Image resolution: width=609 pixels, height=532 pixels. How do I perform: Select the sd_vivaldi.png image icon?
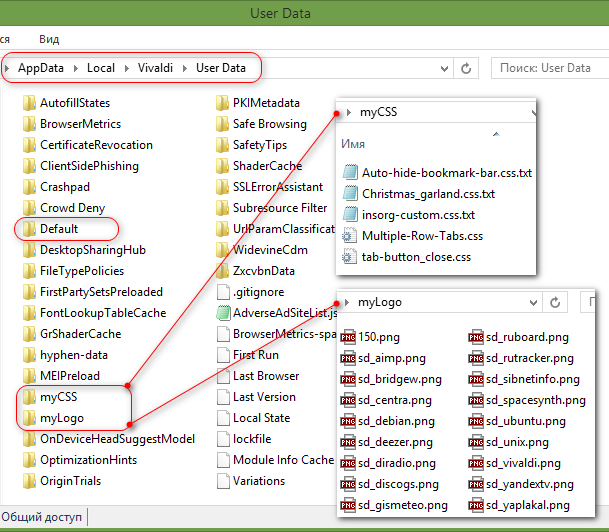[478, 463]
